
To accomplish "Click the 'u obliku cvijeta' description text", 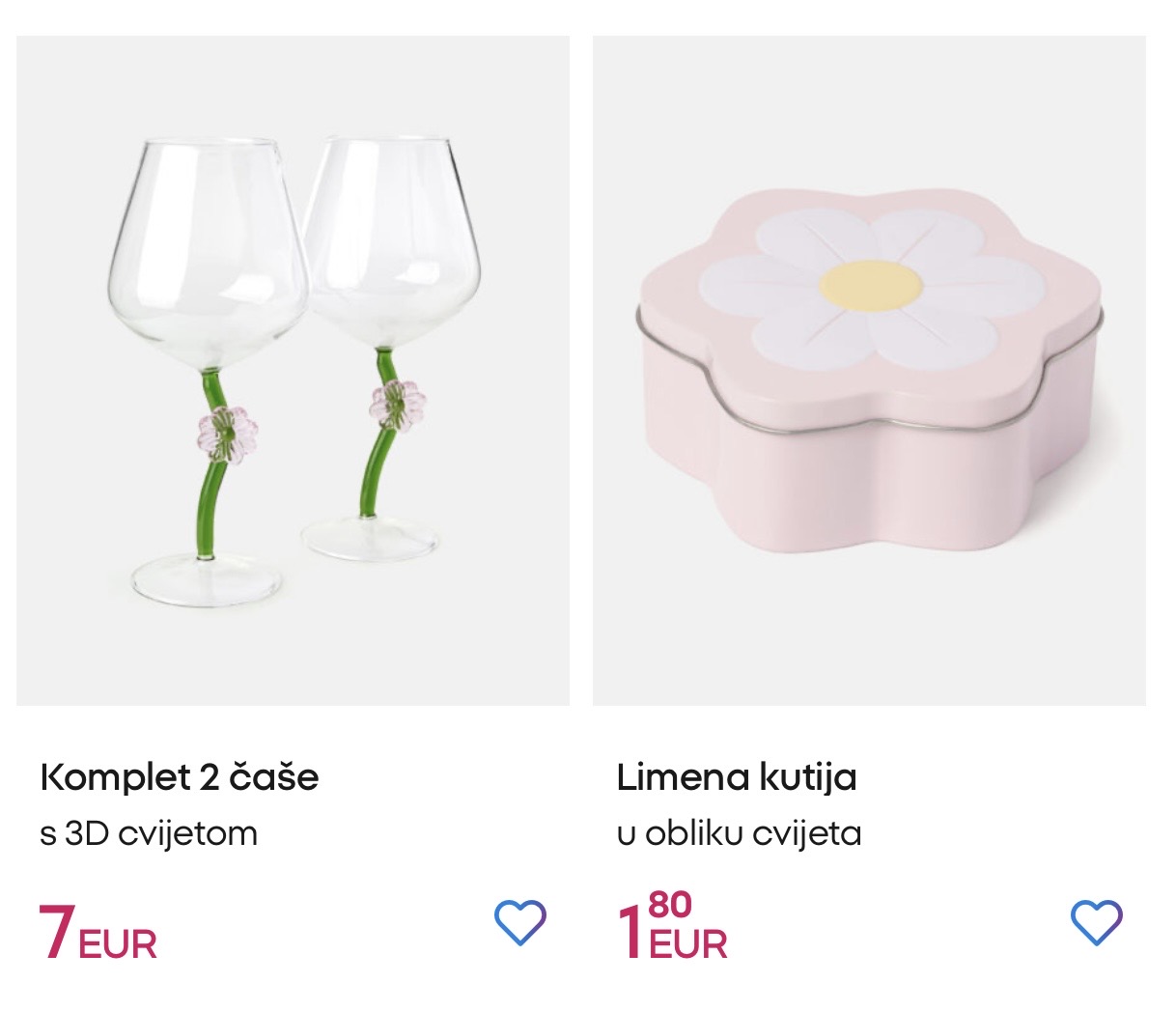I will point(739,832).
